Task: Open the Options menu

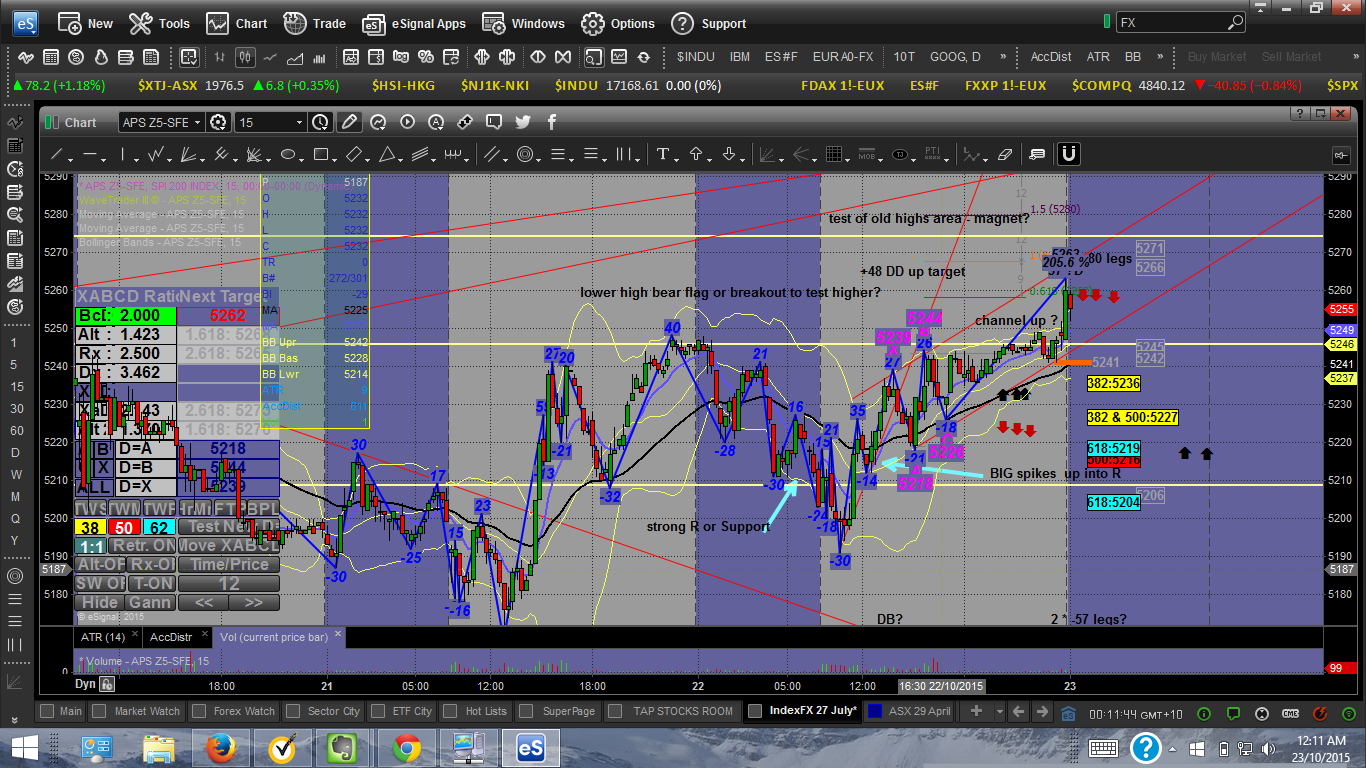Action: pos(617,23)
